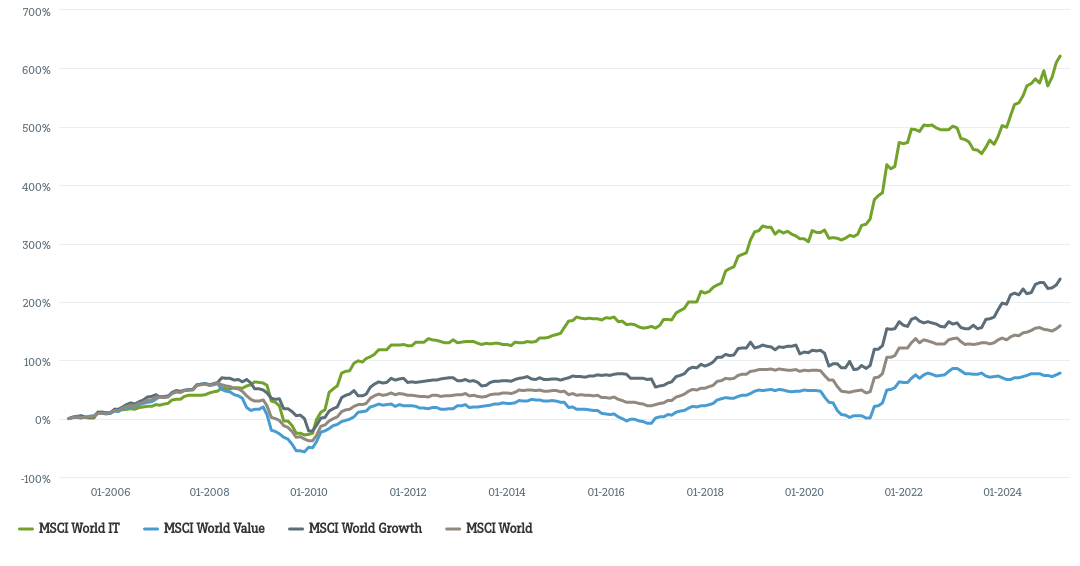The width and height of the screenshot is (1080, 566).
Task: Hide the MSCI World Value series label
Action: pos(214,528)
